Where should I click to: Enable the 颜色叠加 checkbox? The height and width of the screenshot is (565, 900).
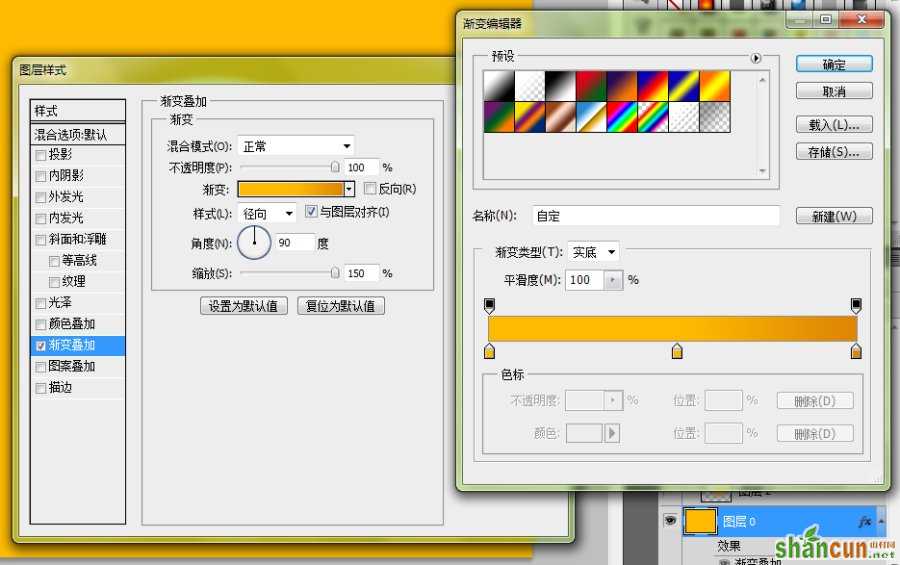41,324
